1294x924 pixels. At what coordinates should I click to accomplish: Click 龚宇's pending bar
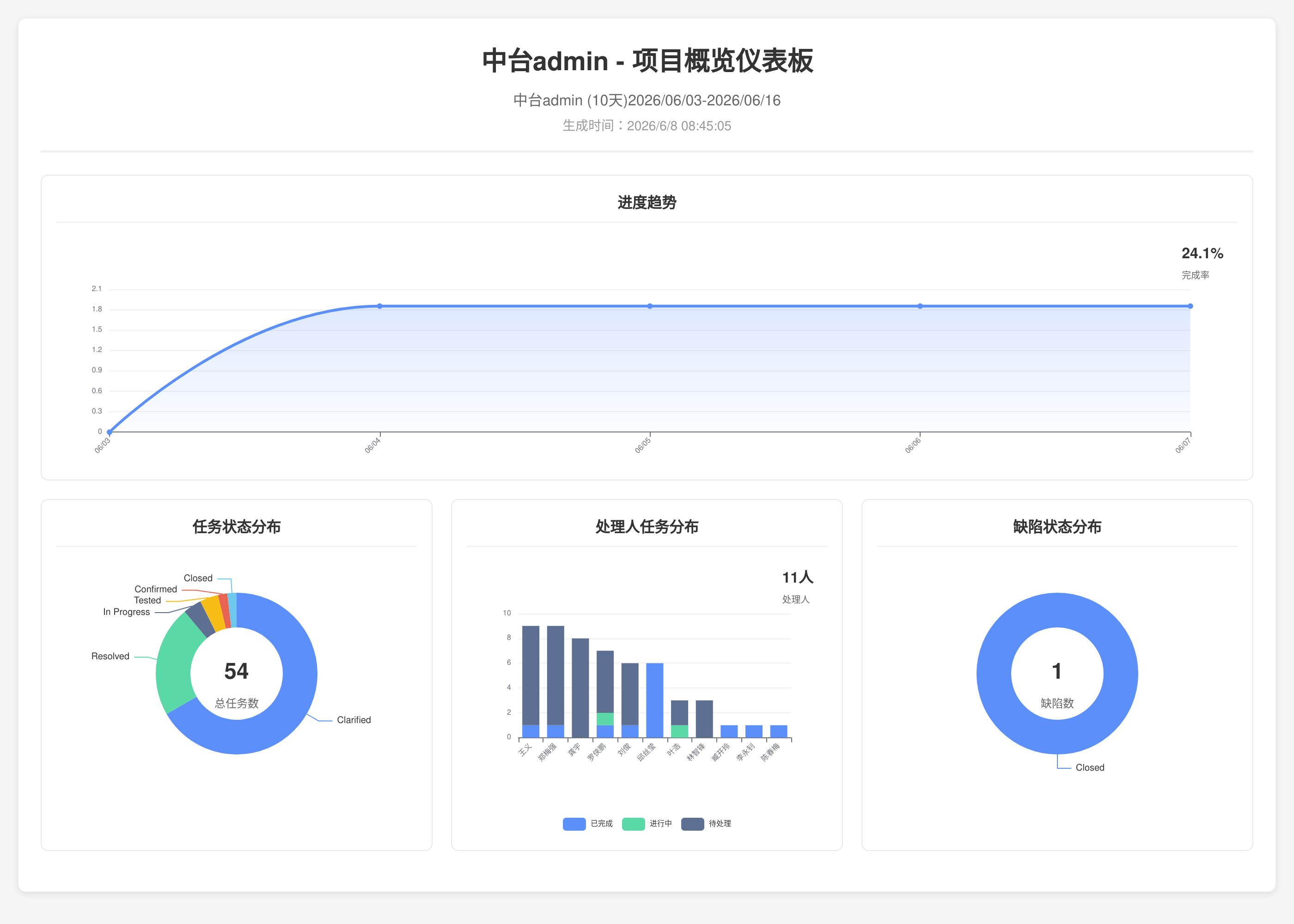point(580,688)
